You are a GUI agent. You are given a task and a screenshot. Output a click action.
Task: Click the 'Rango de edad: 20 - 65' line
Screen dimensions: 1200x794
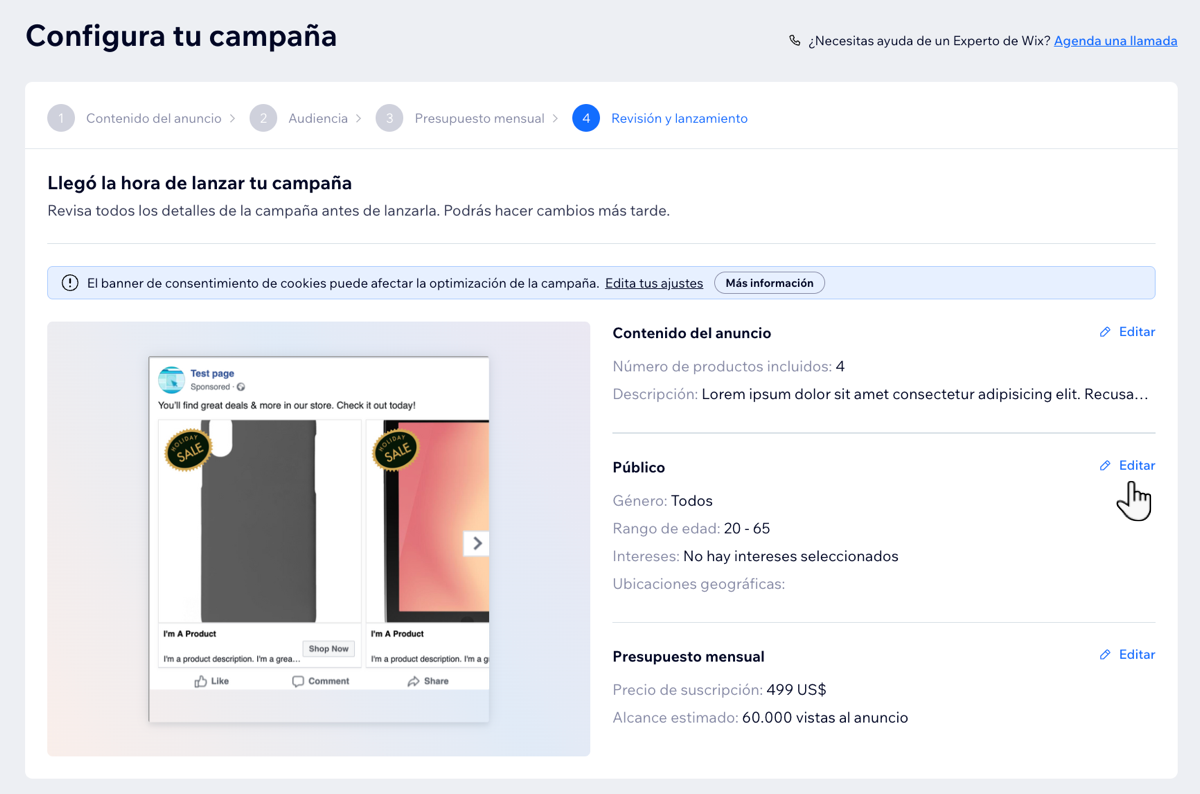[x=691, y=528]
